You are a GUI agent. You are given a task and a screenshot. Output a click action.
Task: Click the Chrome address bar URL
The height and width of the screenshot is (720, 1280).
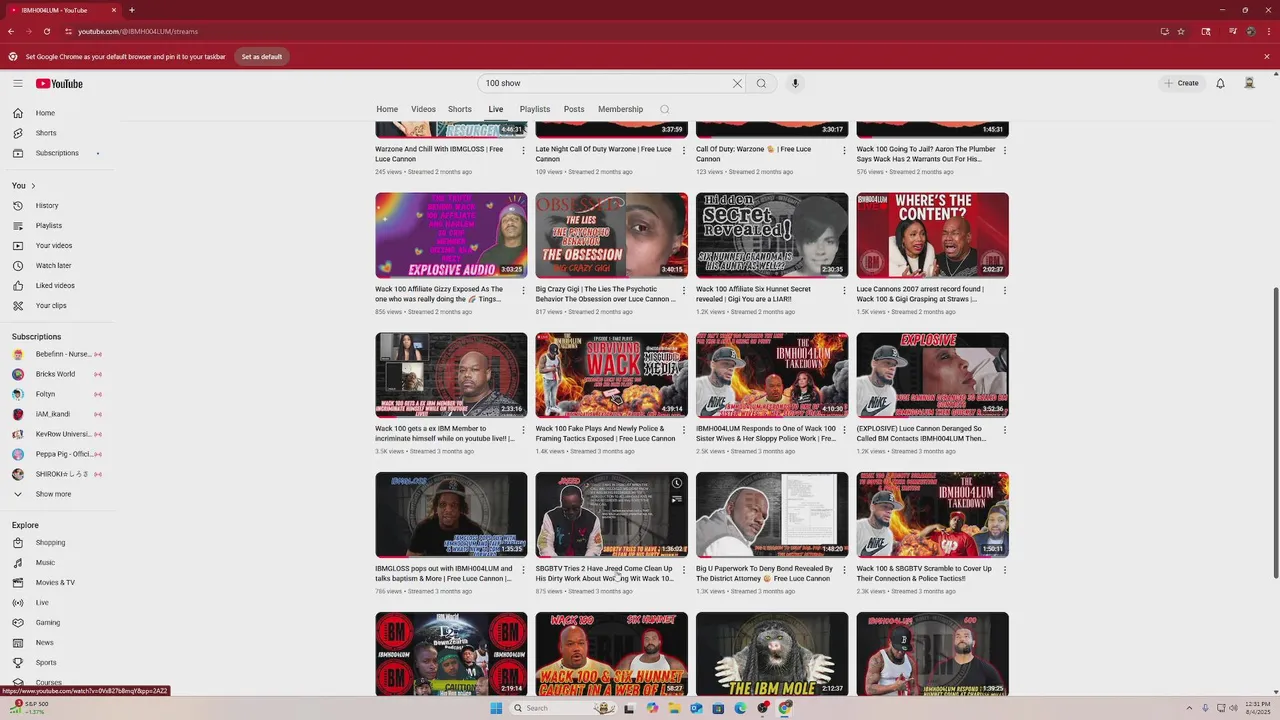(x=138, y=31)
